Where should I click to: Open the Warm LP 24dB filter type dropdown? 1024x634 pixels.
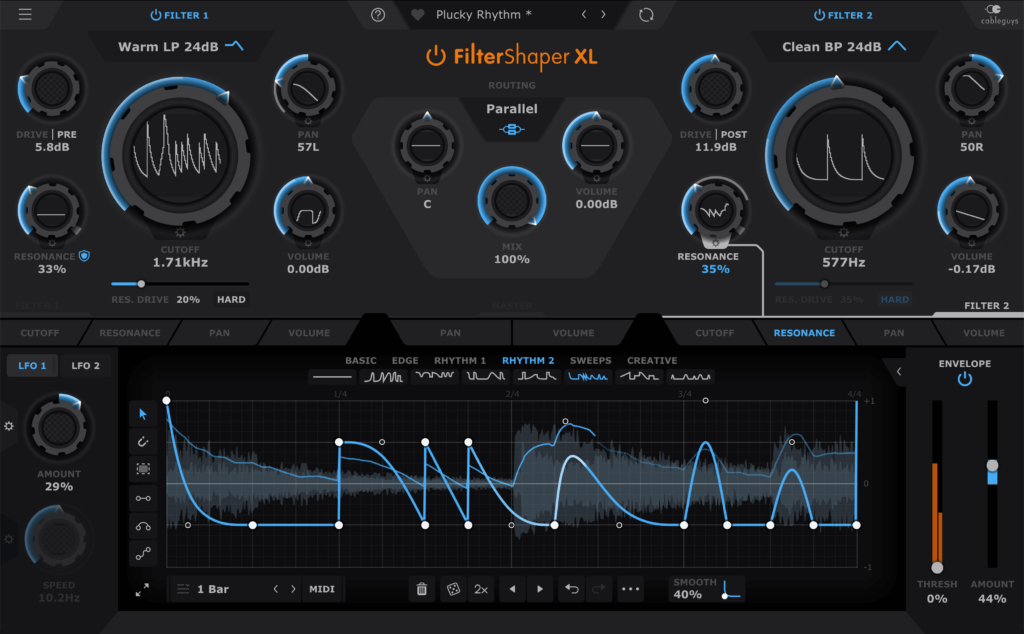tap(180, 46)
